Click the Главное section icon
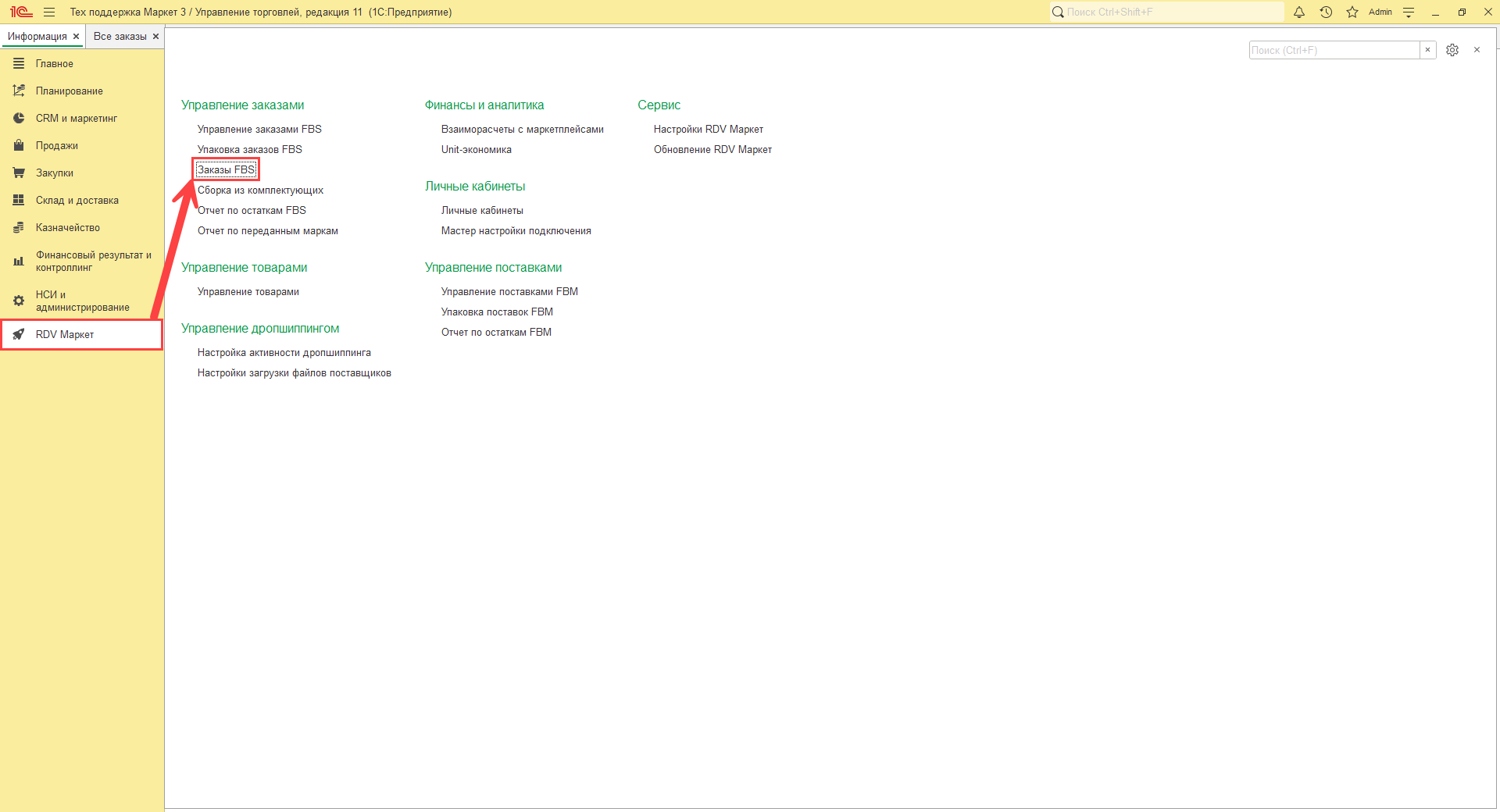This screenshot has width=1500, height=812. pos(19,63)
